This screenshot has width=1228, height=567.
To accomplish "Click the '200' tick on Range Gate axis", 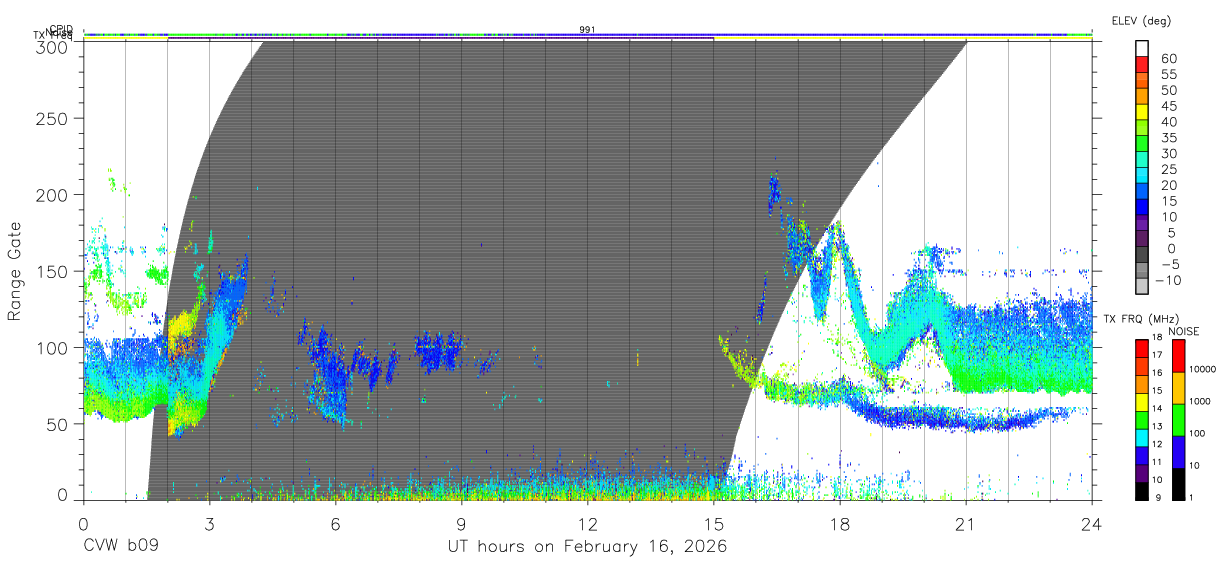I will 52,194.
